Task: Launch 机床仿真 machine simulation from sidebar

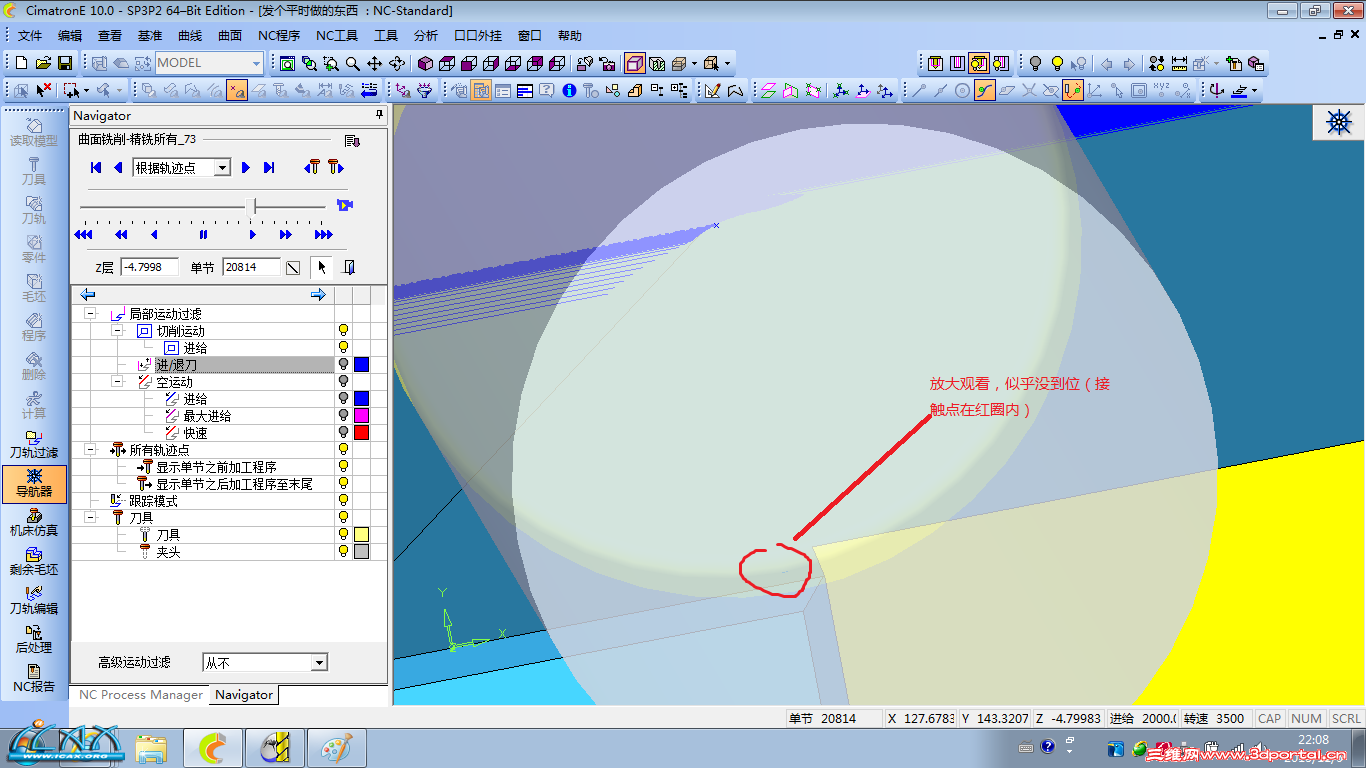Action: [x=34, y=522]
